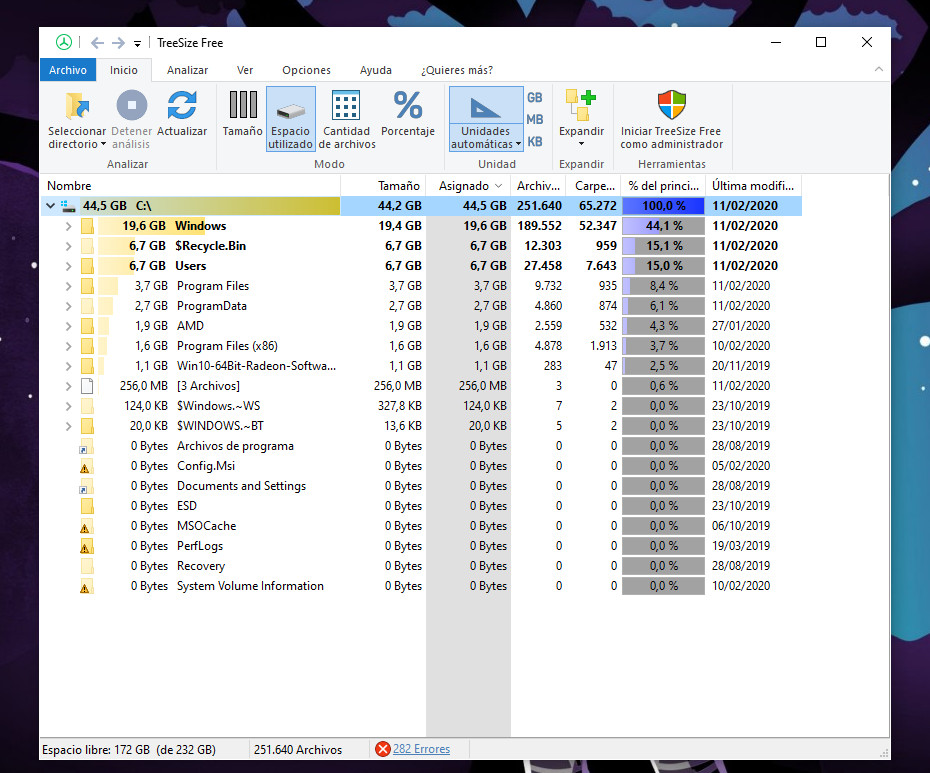
Task: Click the 44,1 % bar for Windows
Action: (663, 226)
